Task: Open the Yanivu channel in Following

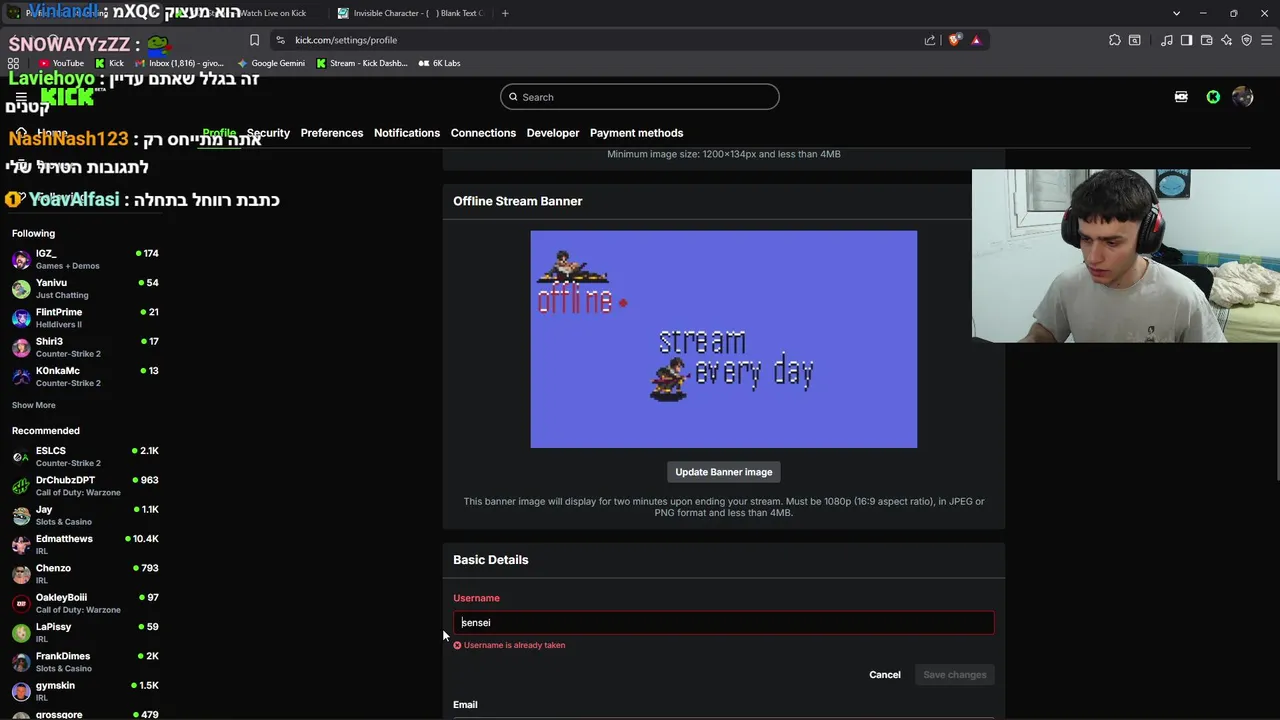Action: tap(85, 288)
